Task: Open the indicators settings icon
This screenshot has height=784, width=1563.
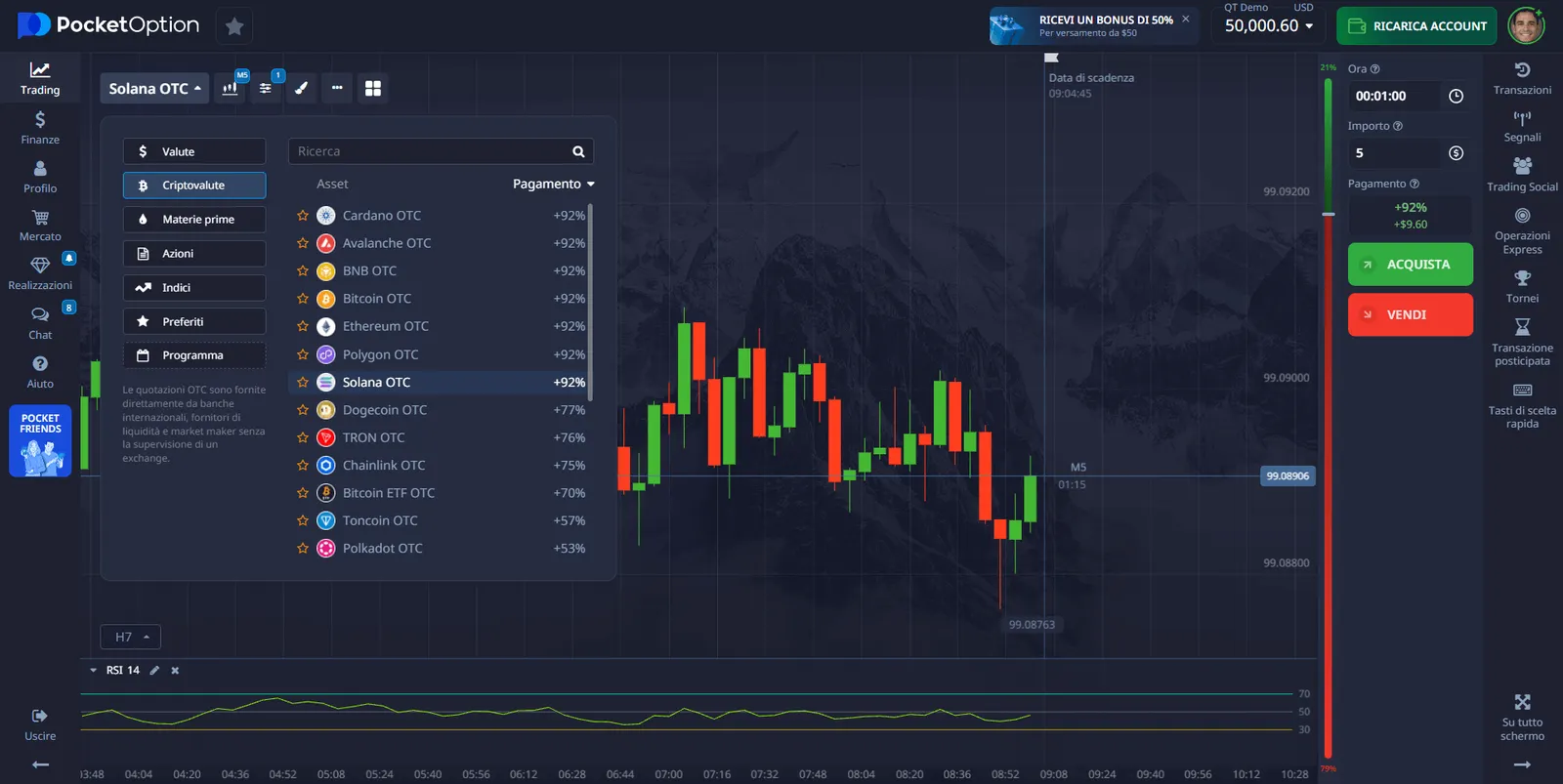Action: coord(266,89)
